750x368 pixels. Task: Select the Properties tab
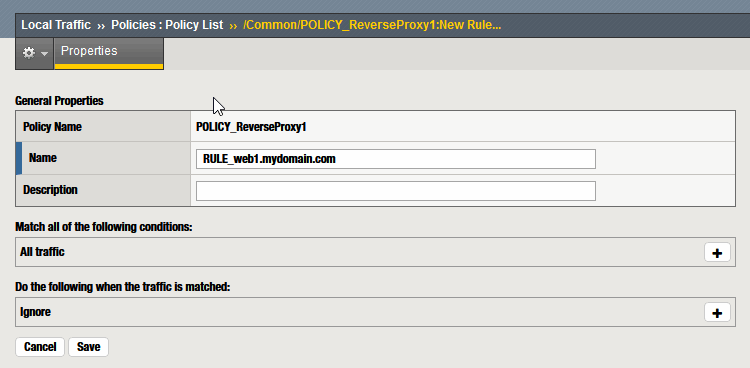click(x=109, y=53)
